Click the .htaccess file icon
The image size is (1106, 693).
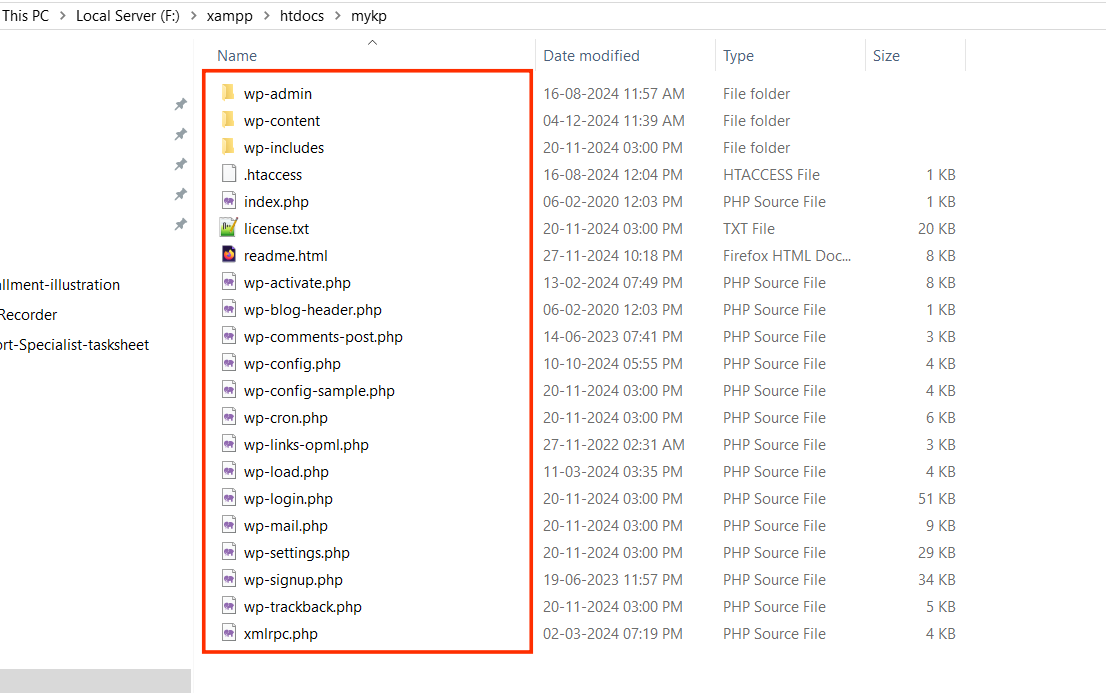[x=229, y=174]
